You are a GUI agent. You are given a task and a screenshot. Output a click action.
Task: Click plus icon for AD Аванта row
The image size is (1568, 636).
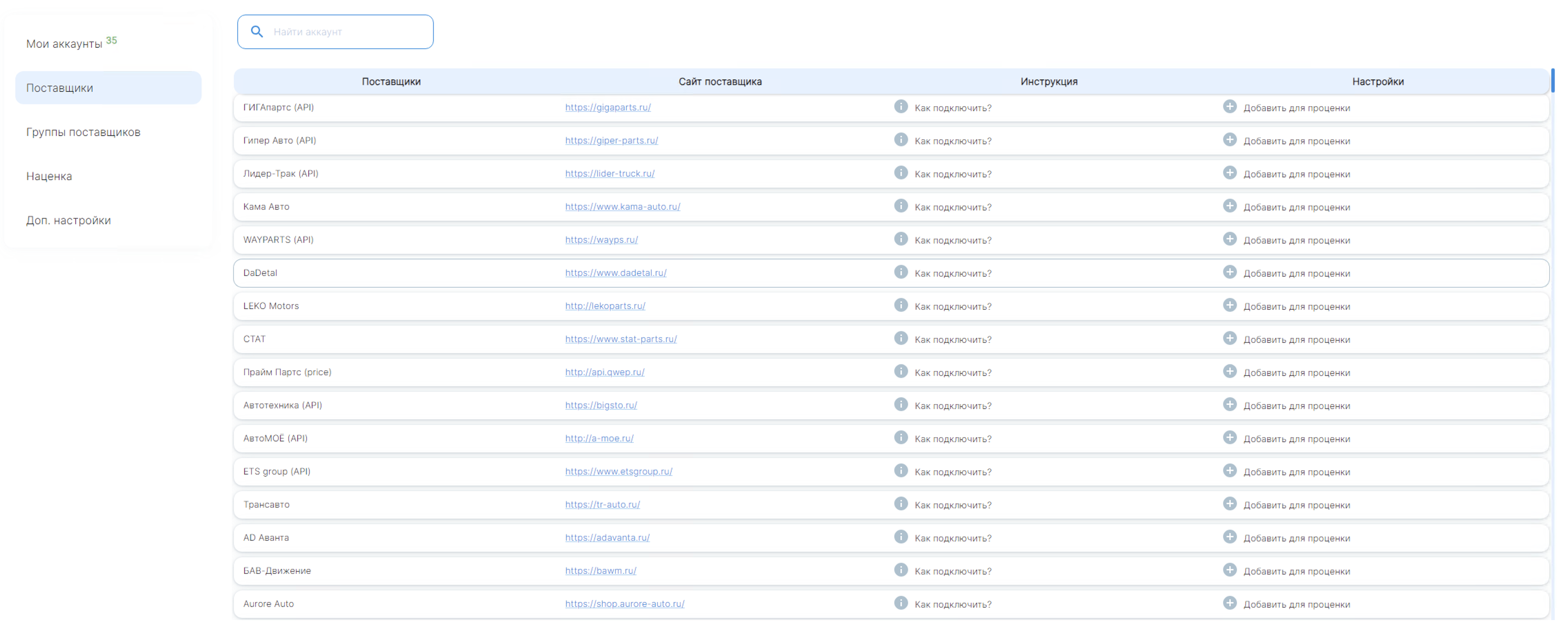coord(1229,537)
